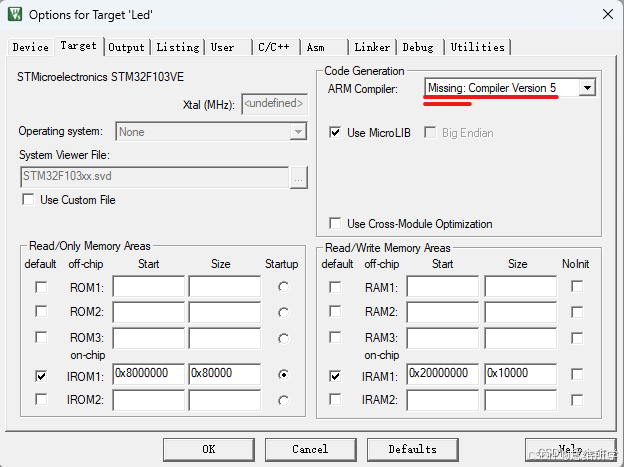
Task: Click the ROM3 Size field
Action: (225, 338)
